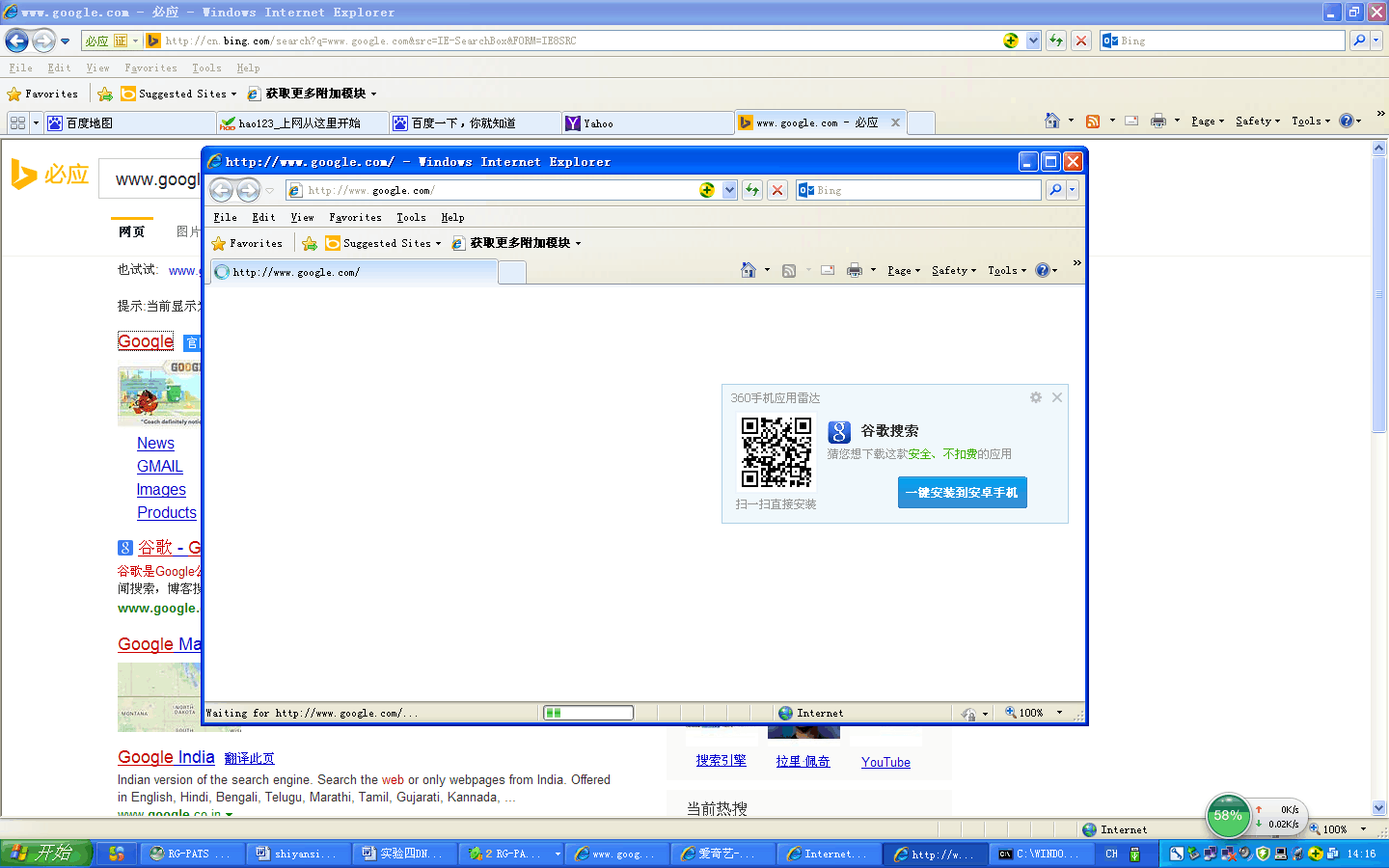This screenshot has height=868, width=1389.
Task: Click the Add to Favorites Bar star icon
Action: coord(105,94)
